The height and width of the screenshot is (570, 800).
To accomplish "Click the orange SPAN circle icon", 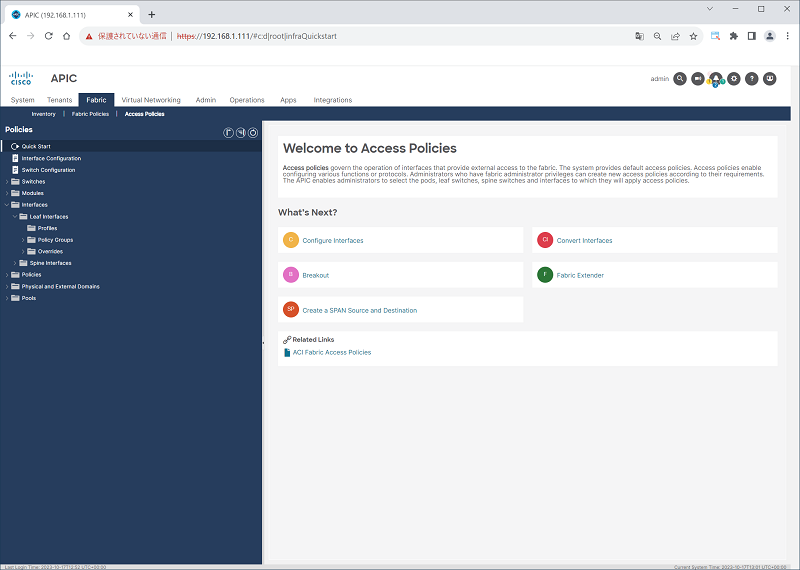I will pyautogui.click(x=291, y=309).
